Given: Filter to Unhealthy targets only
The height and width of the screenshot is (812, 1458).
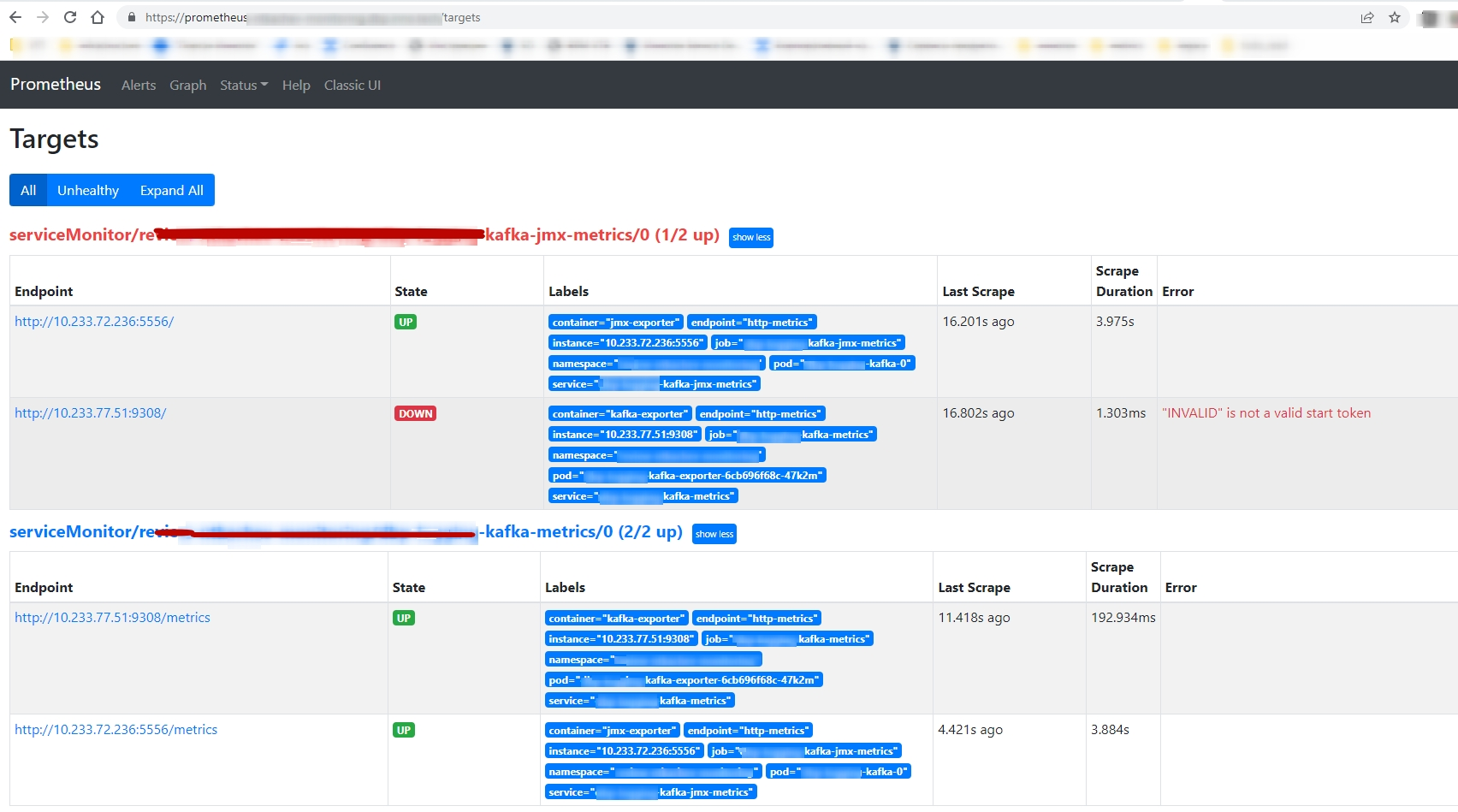Looking at the screenshot, I should pos(88,190).
